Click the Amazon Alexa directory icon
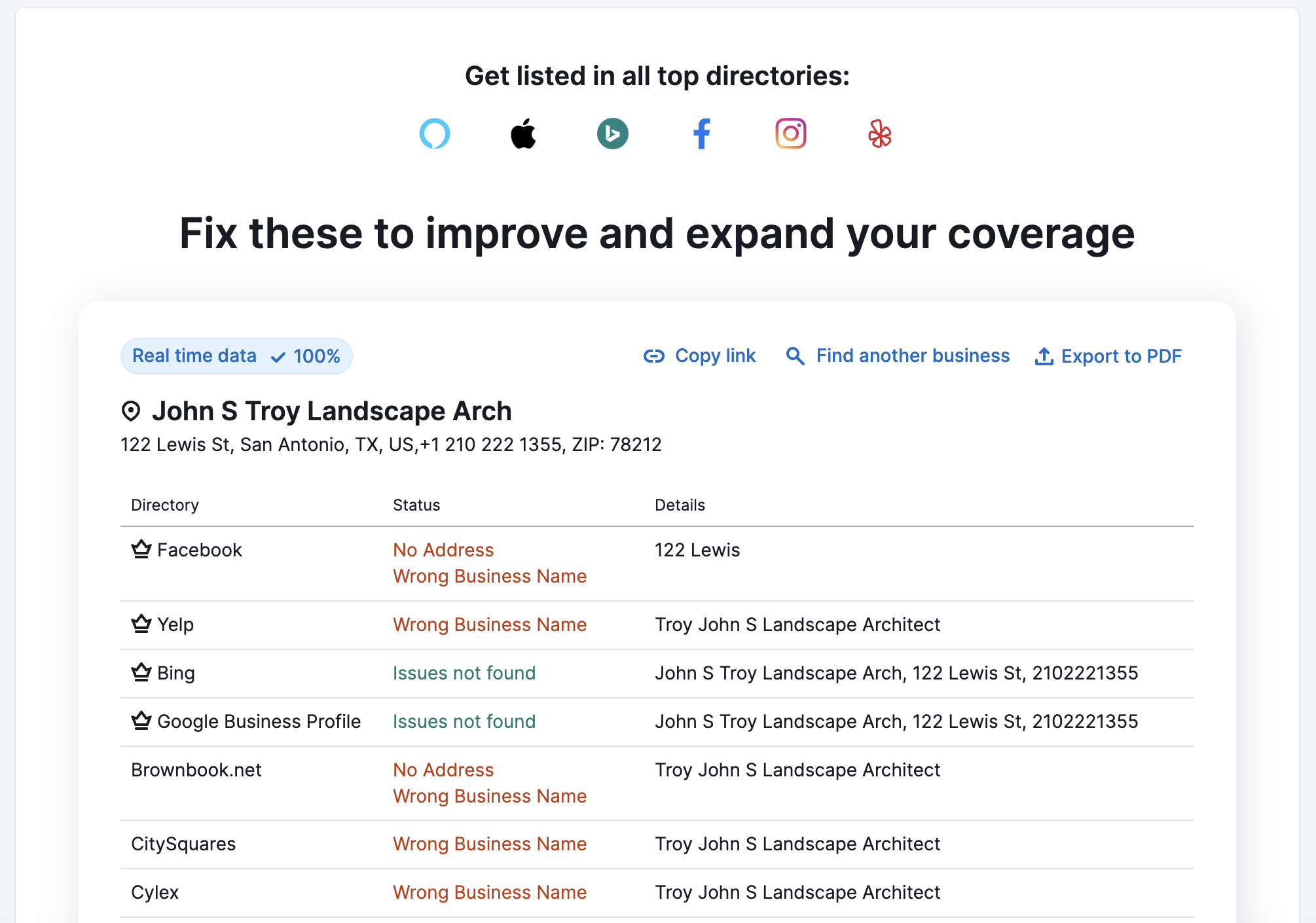Viewport: 1316px width, 923px height. (435, 134)
